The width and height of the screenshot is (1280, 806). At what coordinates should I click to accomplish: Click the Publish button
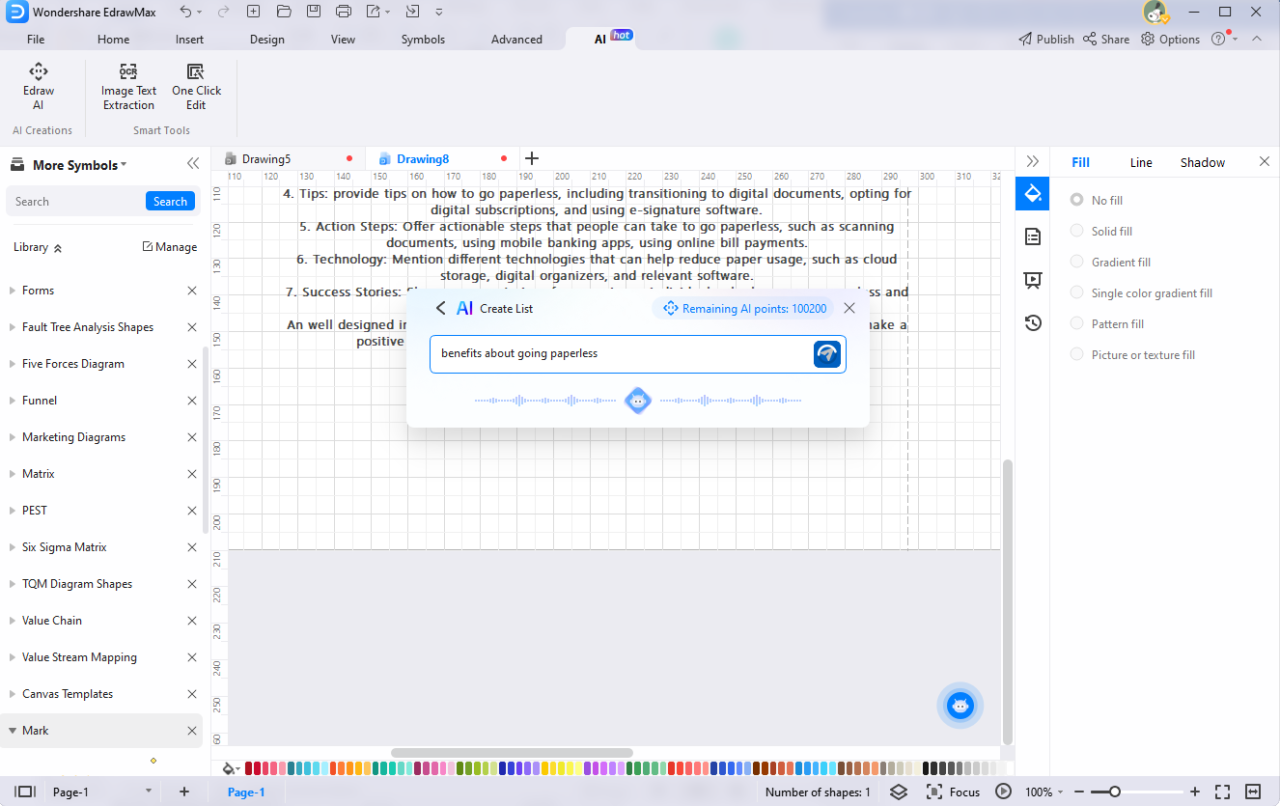click(1046, 39)
